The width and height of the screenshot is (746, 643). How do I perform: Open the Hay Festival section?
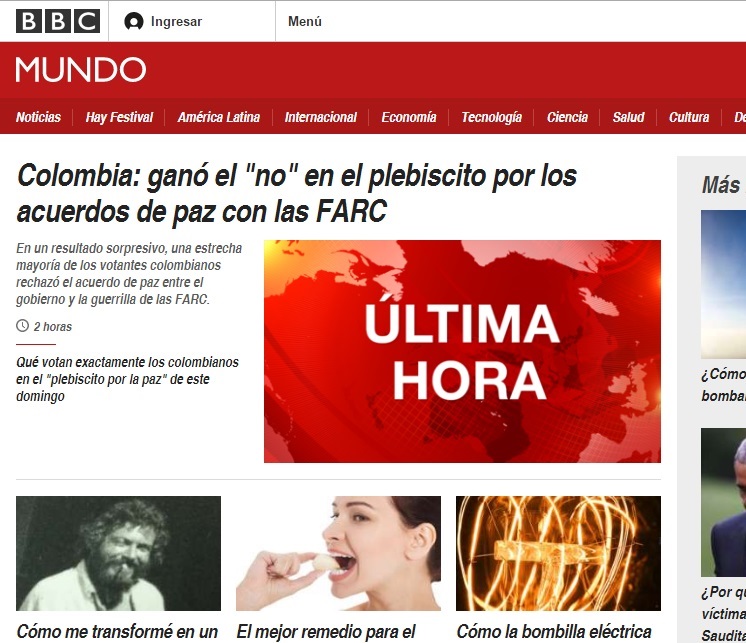click(119, 117)
